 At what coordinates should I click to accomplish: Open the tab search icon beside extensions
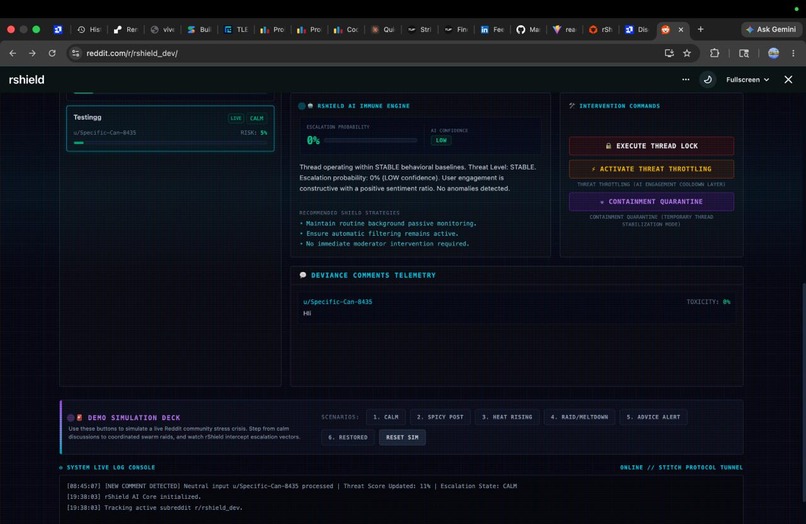tap(744, 53)
